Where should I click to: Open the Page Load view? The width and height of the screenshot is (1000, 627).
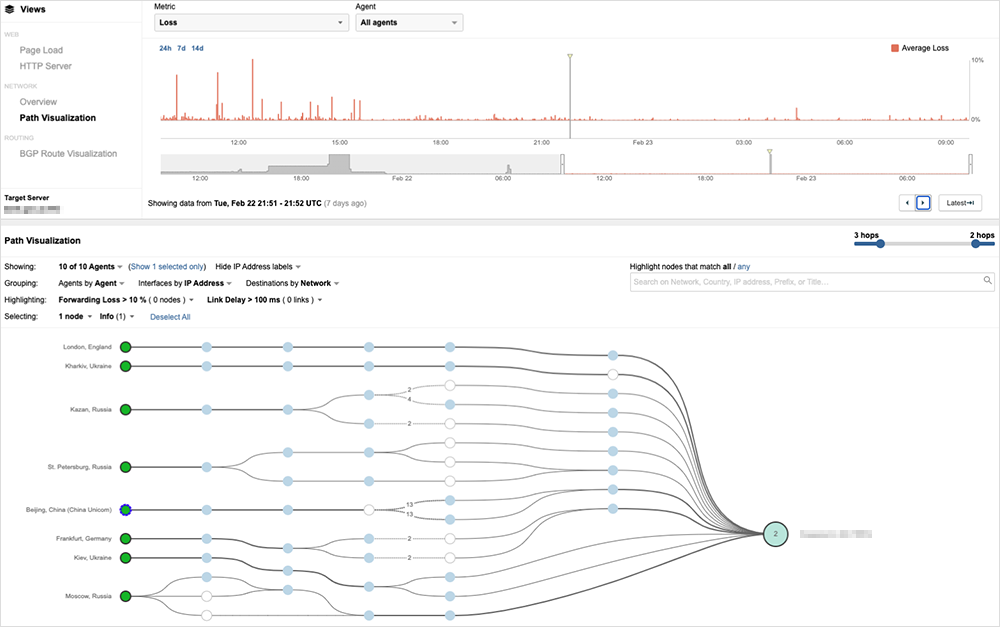tap(41, 50)
